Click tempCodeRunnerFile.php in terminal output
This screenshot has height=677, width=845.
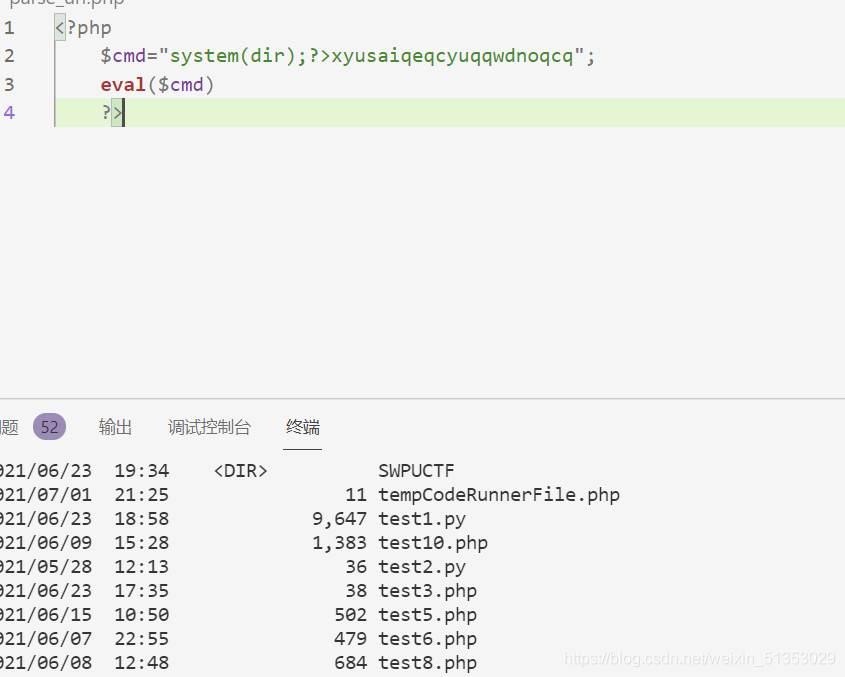pos(498,494)
